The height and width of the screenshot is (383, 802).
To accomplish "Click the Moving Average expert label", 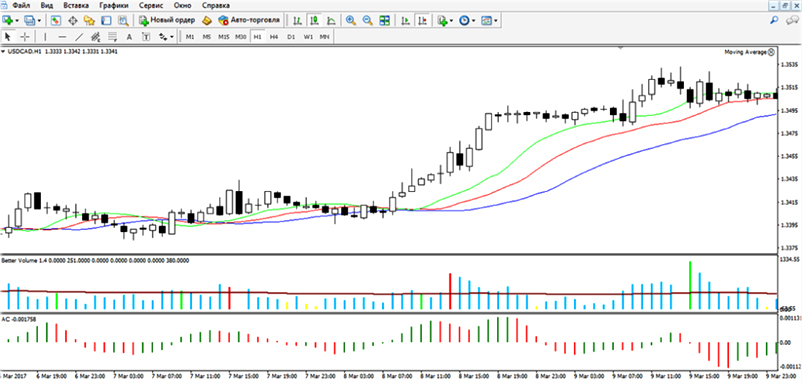I will coord(745,52).
